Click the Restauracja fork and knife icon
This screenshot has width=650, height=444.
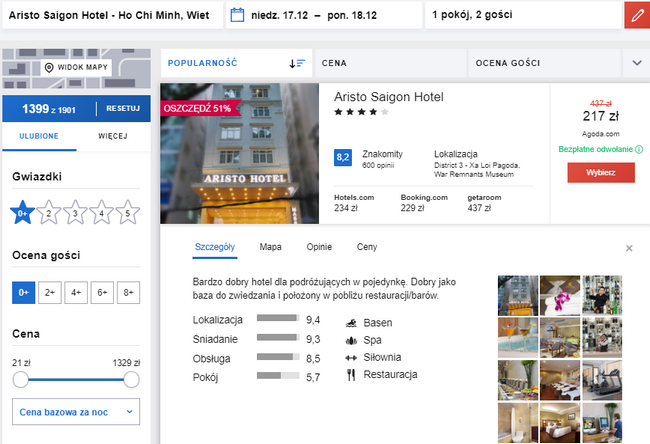pos(351,375)
